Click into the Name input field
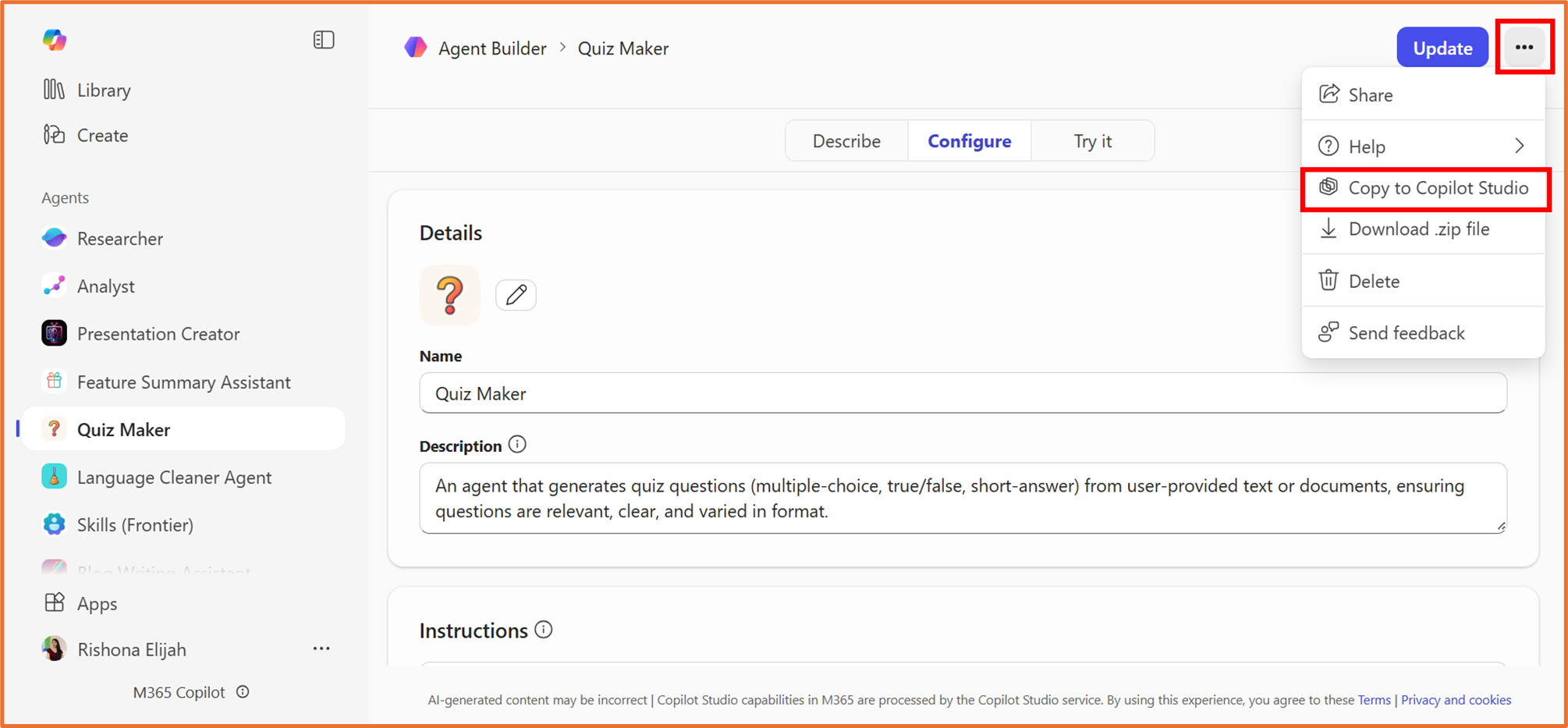The image size is (1568, 728). tap(963, 393)
